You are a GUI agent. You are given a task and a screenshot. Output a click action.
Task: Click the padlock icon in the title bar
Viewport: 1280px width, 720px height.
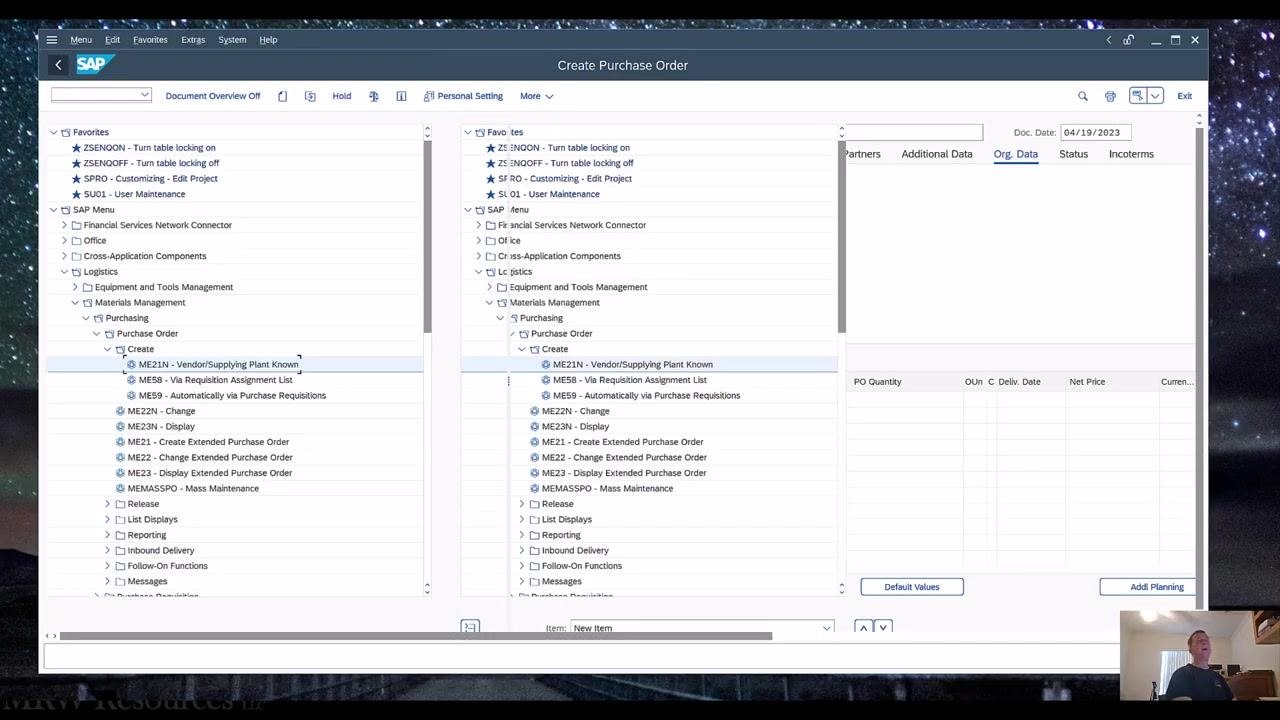pos(1129,40)
